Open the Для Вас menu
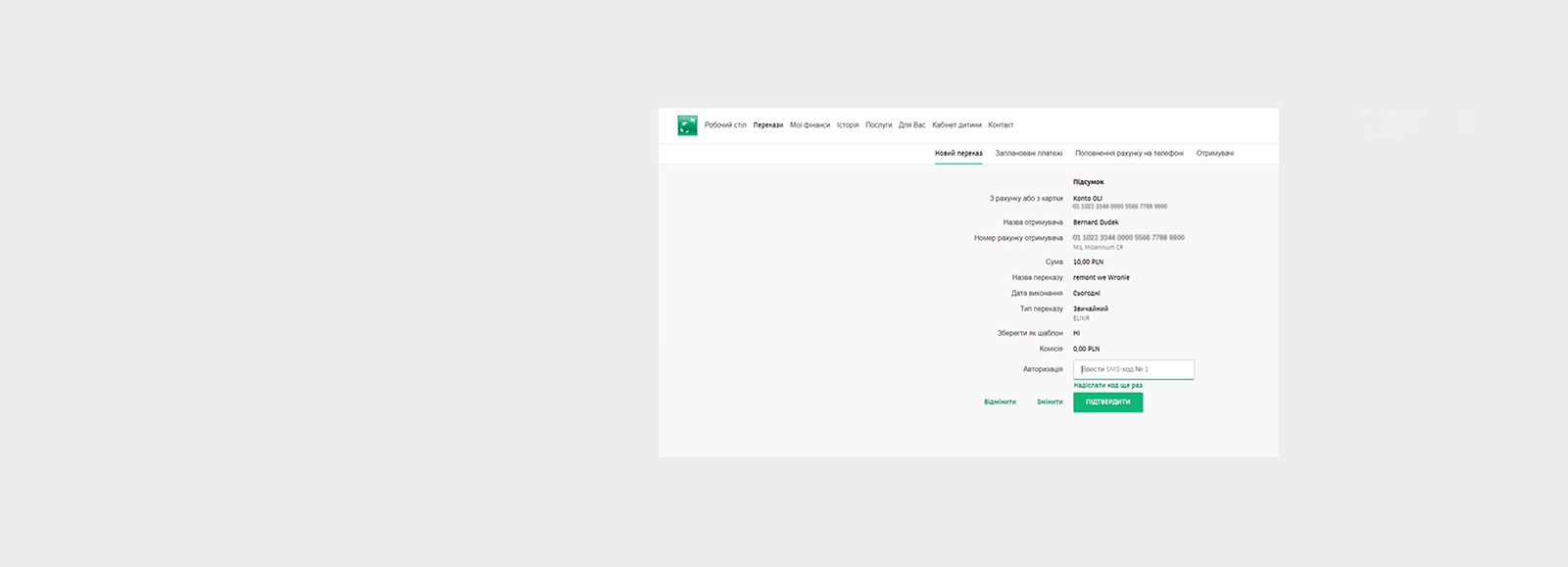 (x=911, y=125)
